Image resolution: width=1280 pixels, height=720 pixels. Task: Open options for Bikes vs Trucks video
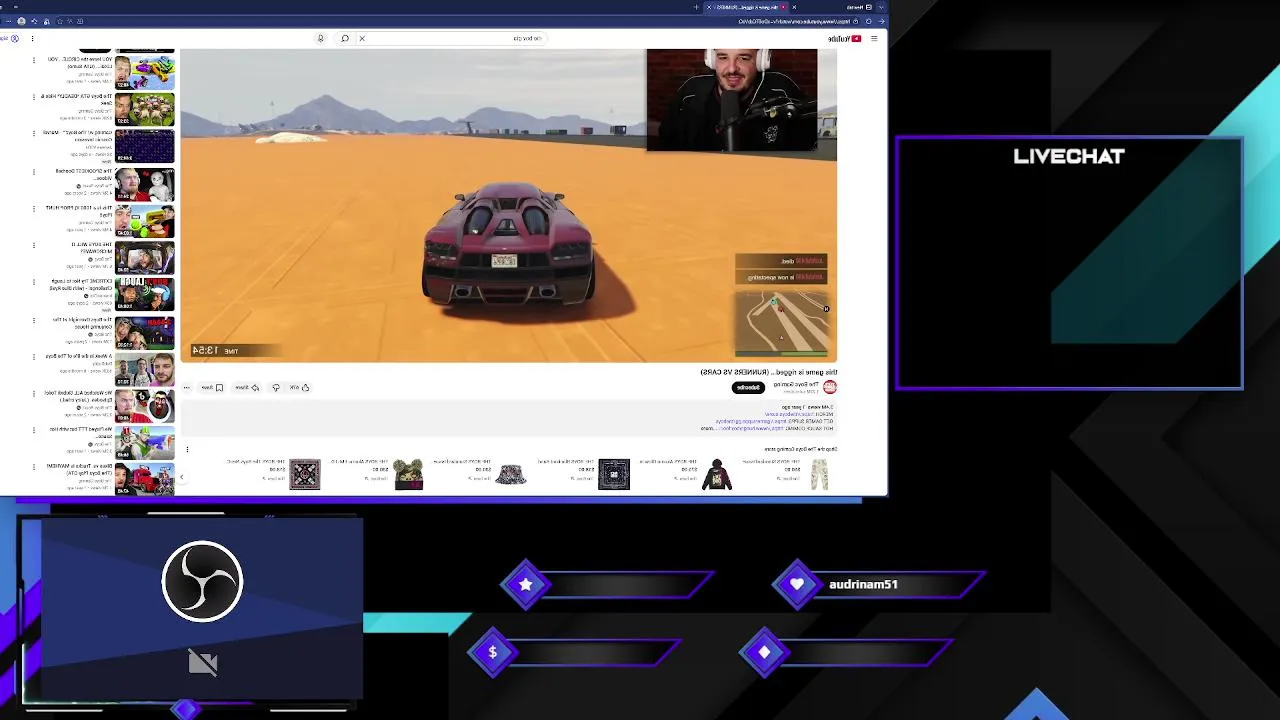[x=33, y=467]
